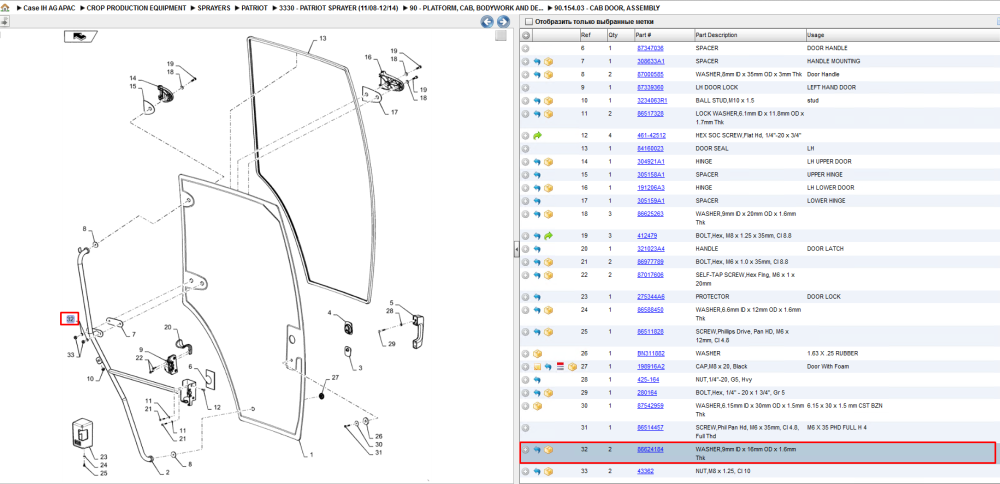This screenshot has height=484, width=1000.
Task: Open part number 84168023 link
Action: (650, 149)
